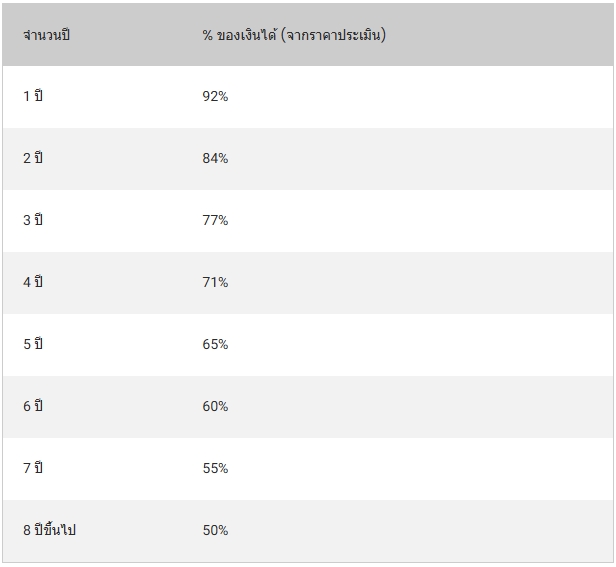
Task: Click the '8 ปีขึ้นไป' row label
Action: 49,531
